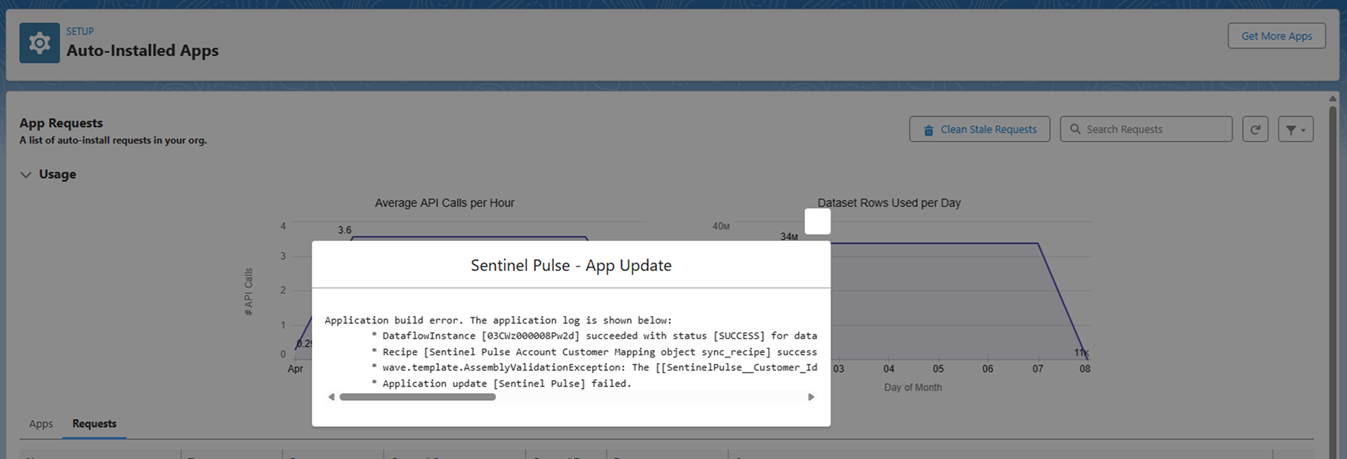The height and width of the screenshot is (459, 1347).
Task: Click the Clean Stale Requests button
Action: click(x=979, y=129)
